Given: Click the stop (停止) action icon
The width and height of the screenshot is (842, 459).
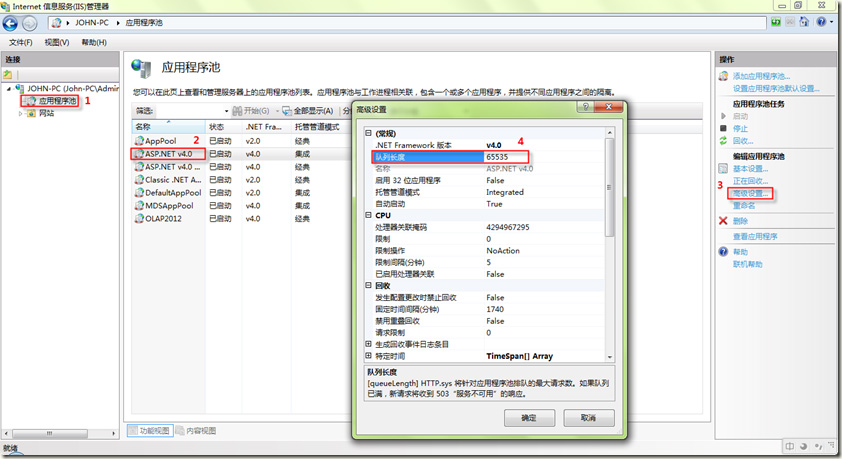Looking at the screenshot, I should click(x=724, y=128).
